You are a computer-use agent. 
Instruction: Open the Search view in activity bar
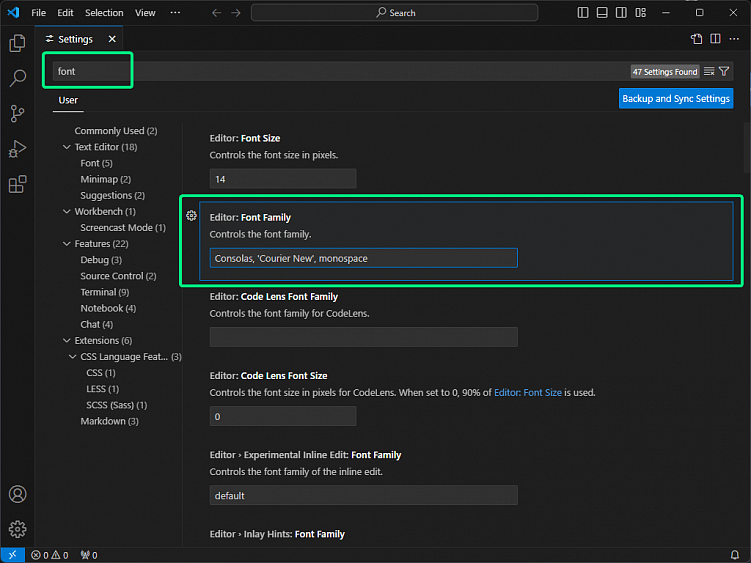17,78
